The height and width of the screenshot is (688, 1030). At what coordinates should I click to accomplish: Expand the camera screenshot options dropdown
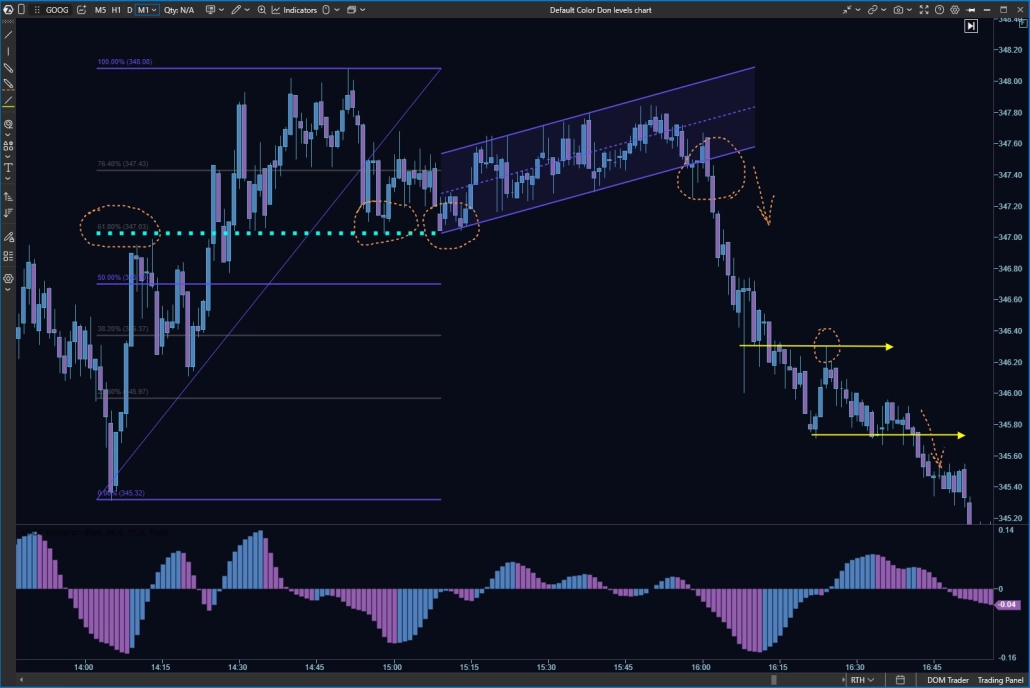(910, 10)
